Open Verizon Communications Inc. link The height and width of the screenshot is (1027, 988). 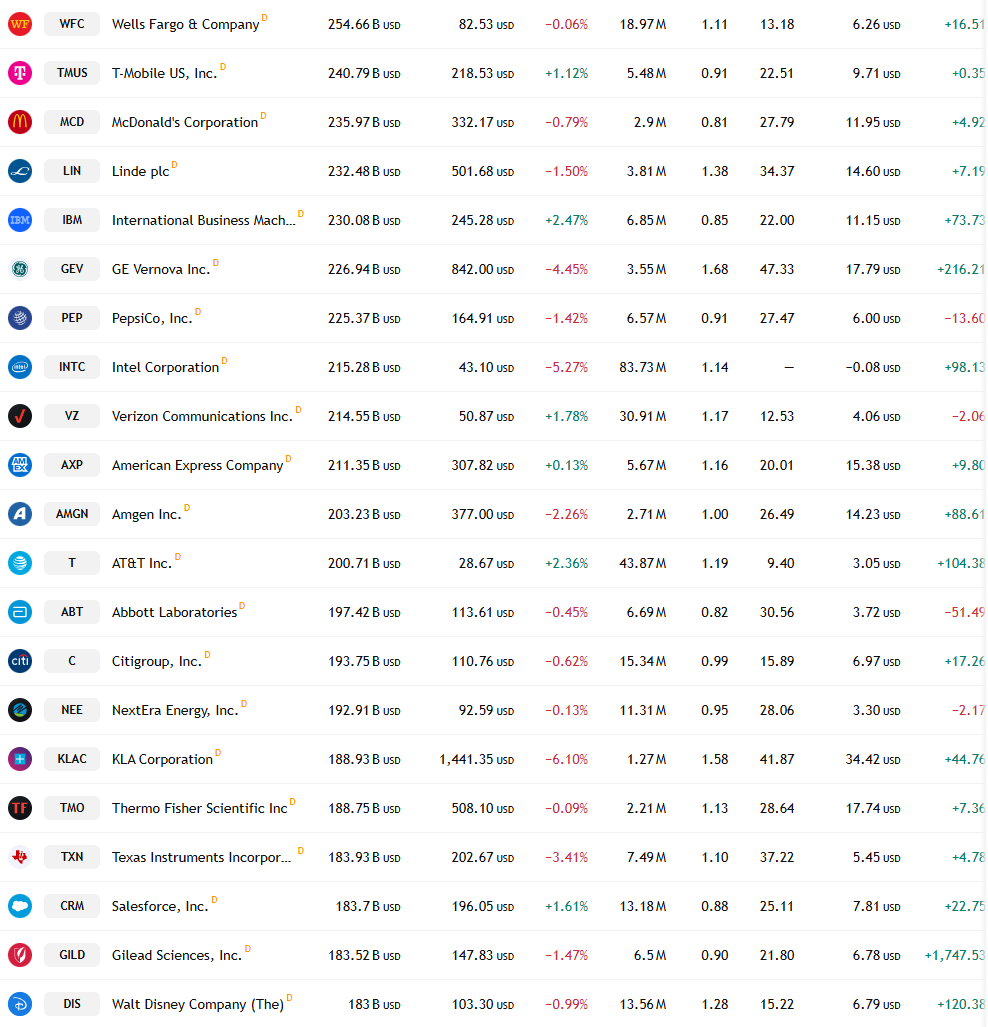click(x=202, y=417)
